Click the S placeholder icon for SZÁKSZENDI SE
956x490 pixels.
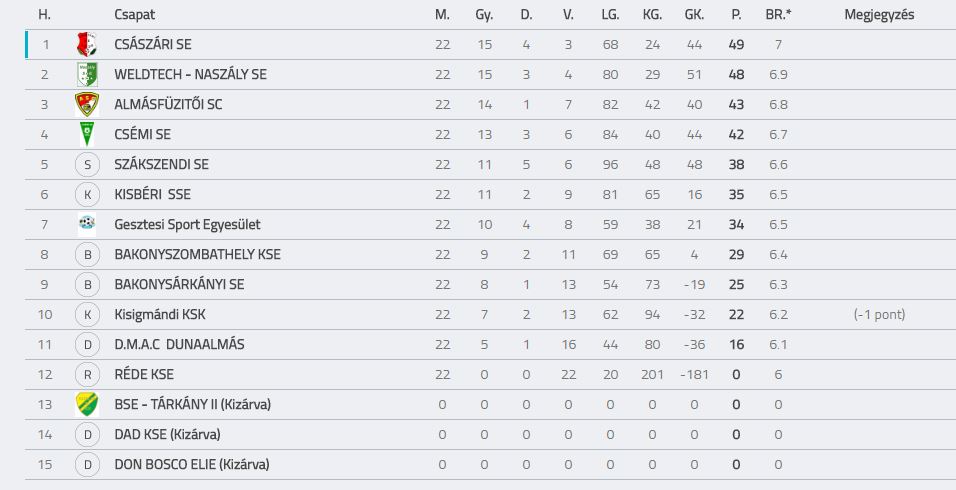[87, 165]
